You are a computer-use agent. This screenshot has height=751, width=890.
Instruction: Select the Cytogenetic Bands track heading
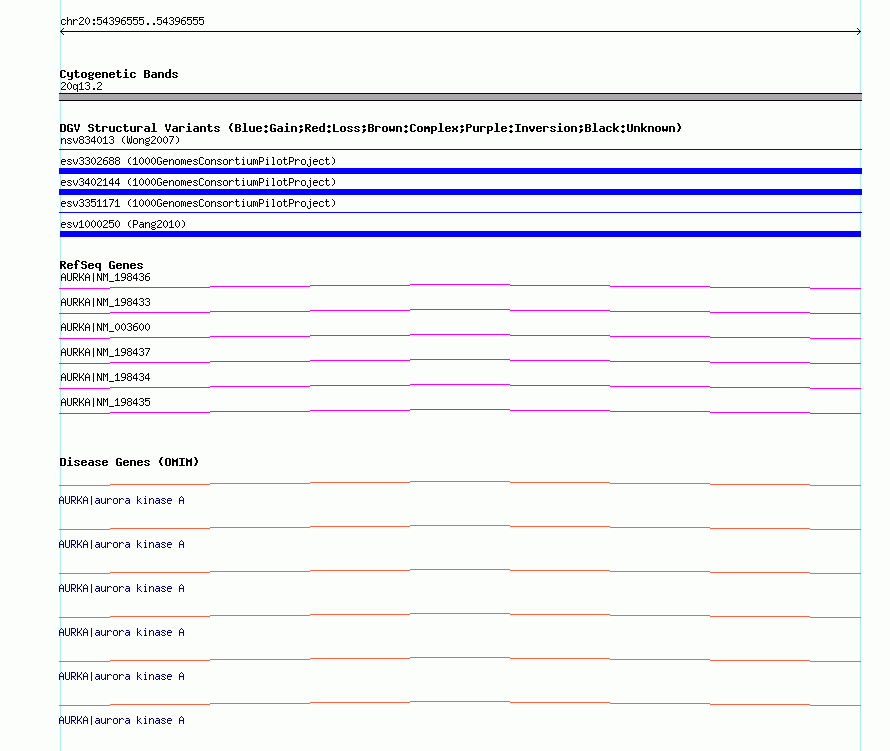[x=119, y=74]
